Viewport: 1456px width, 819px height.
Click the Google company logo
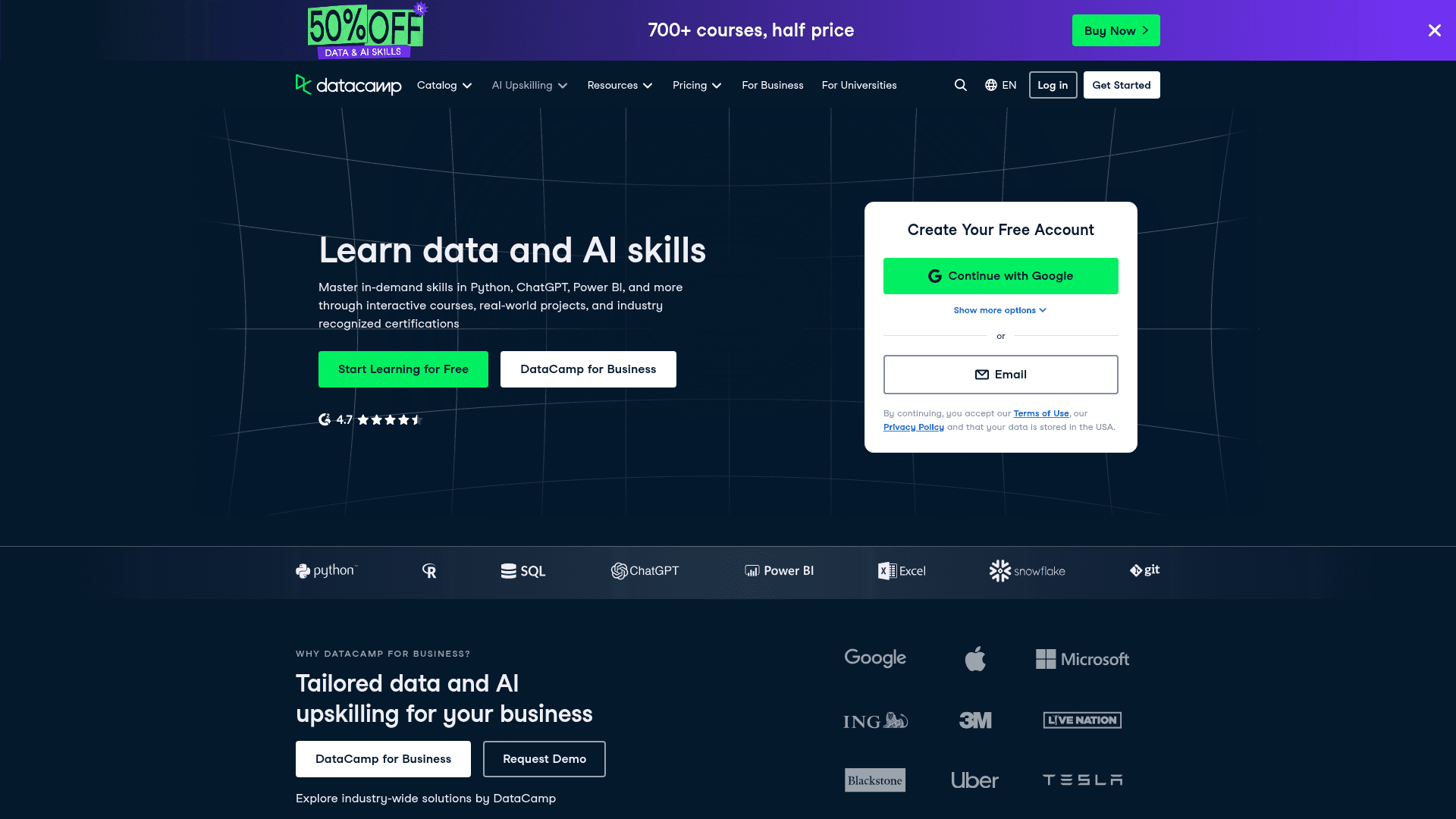point(875,658)
